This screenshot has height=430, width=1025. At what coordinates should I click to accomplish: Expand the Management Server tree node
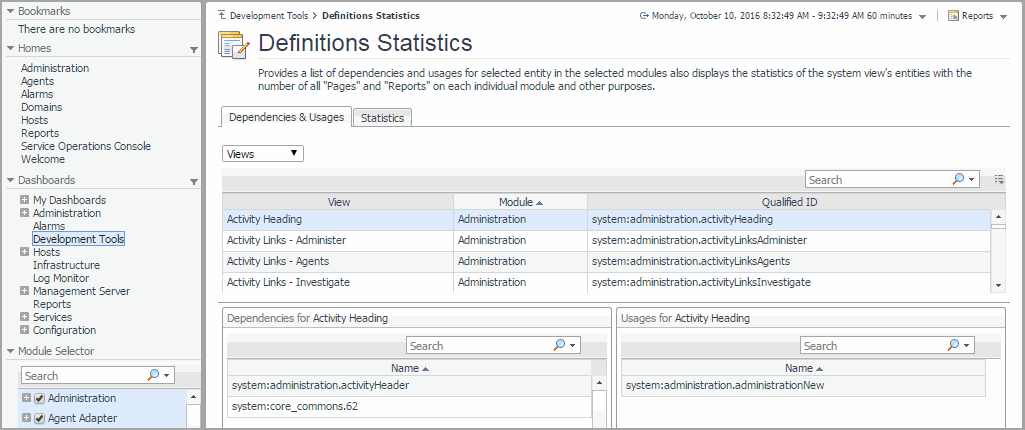(25, 291)
